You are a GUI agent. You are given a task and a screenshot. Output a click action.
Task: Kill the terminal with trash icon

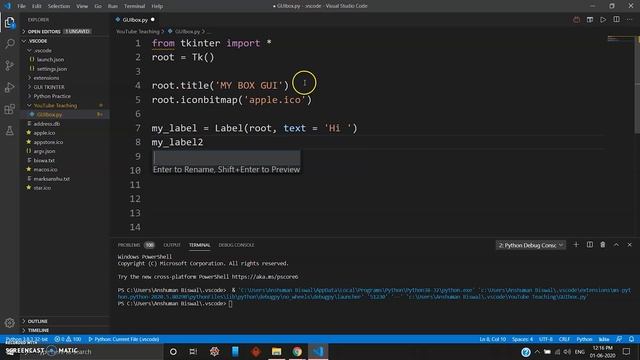pyautogui.click(x=603, y=245)
